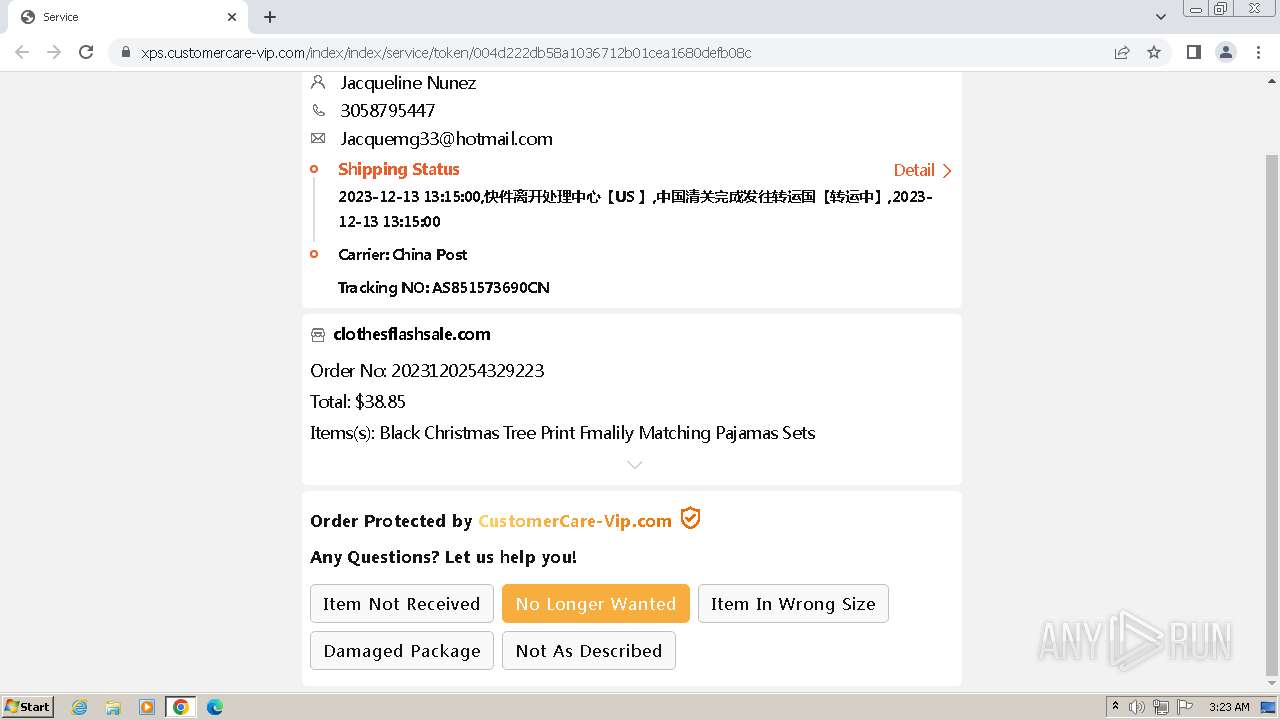Screen dimensions: 1280x720
Task: Choose Not As Described
Action: [x=589, y=651]
